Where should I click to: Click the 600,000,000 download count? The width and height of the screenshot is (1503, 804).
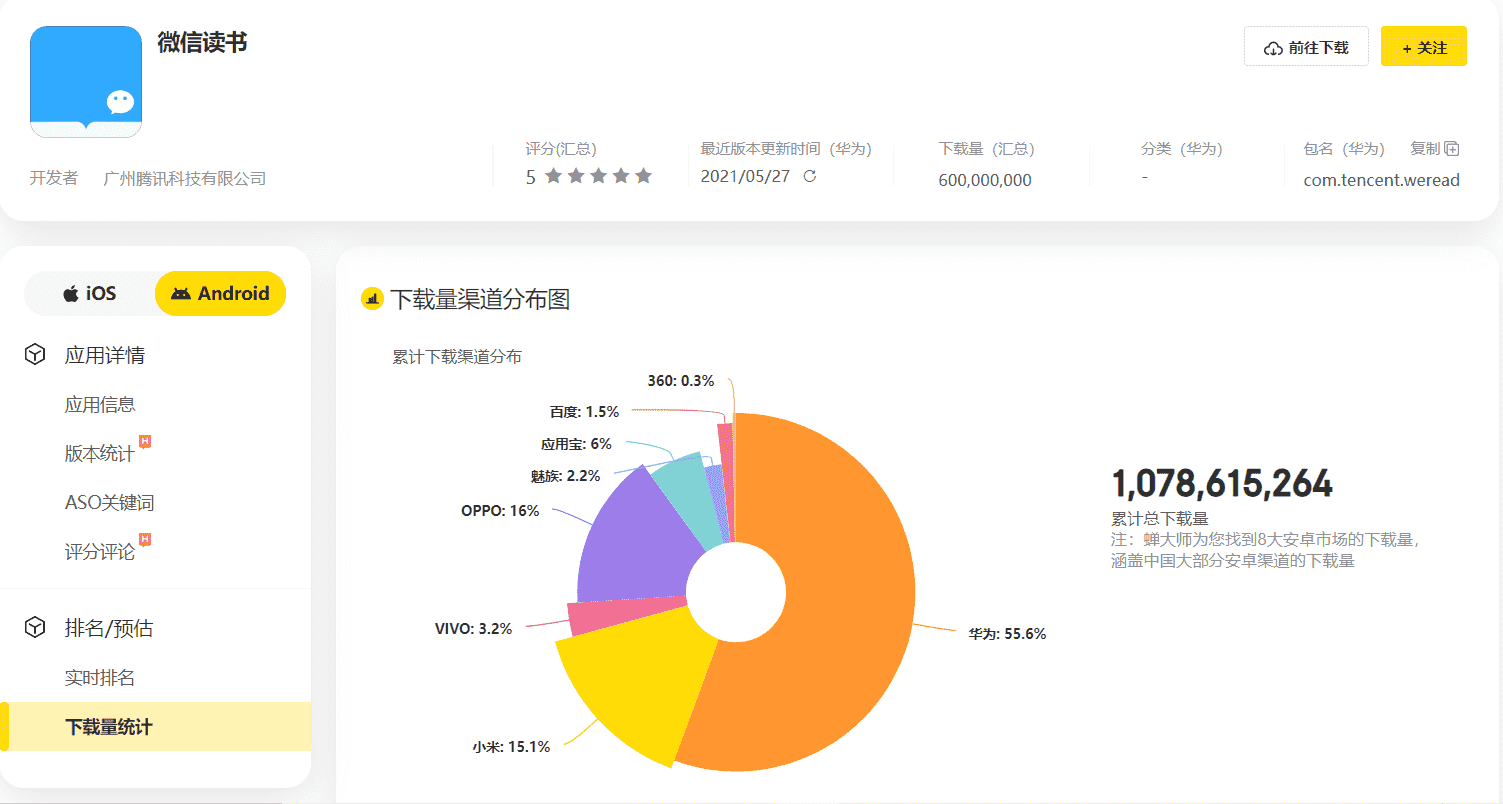(x=985, y=180)
